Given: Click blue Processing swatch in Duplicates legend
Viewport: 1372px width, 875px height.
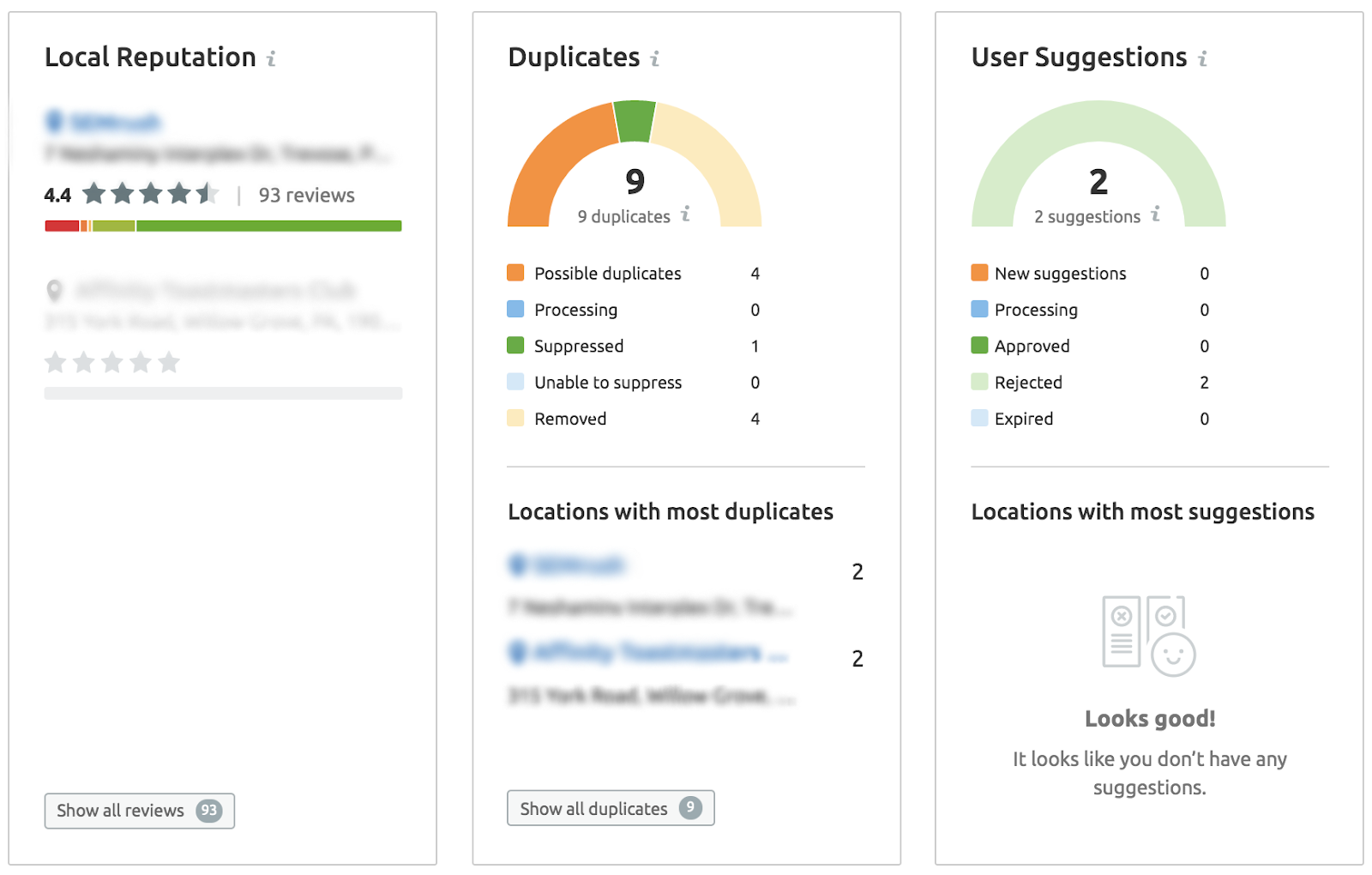Looking at the screenshot, I should [x=515, y=309].
